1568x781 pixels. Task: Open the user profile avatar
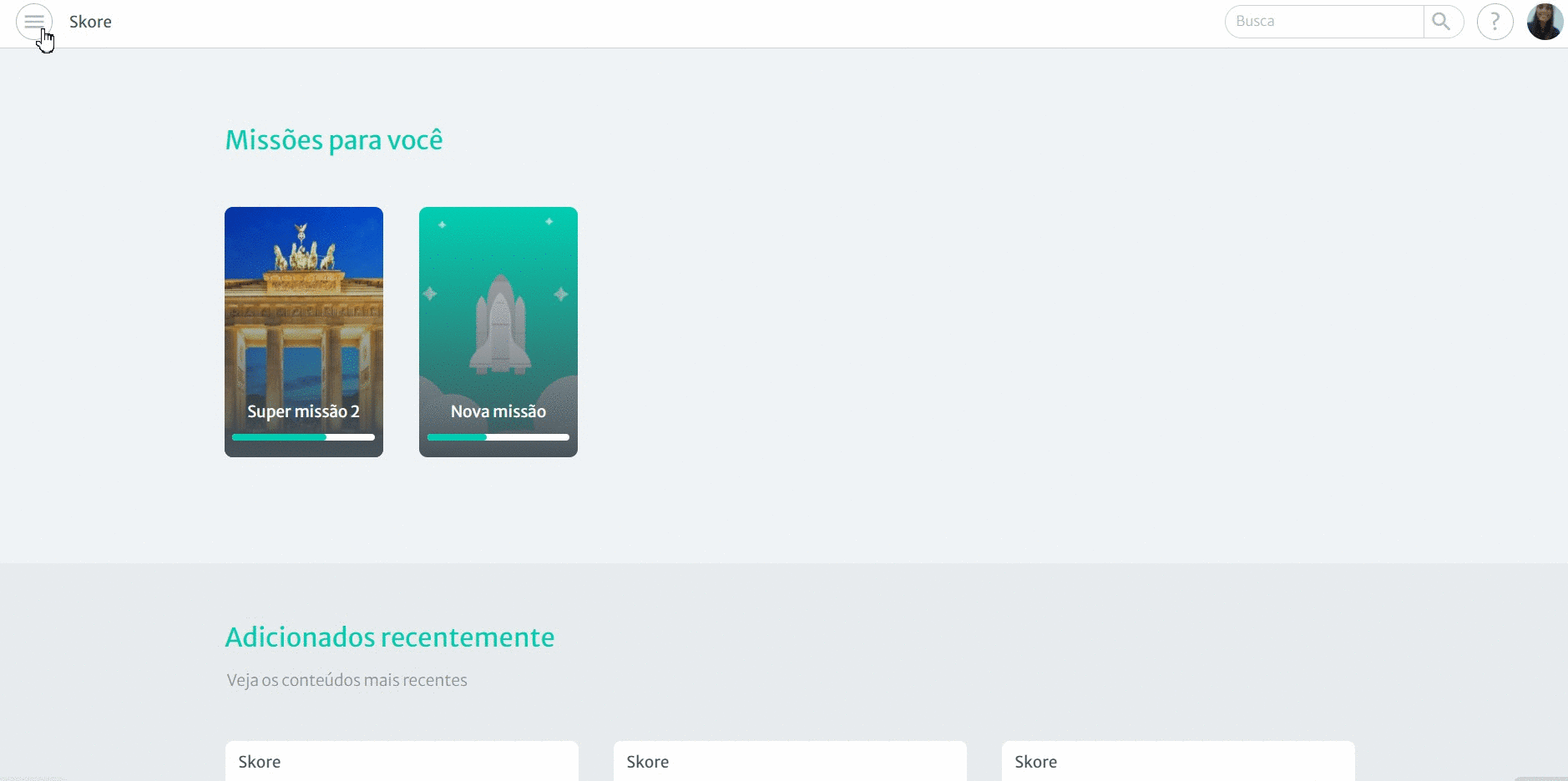click(1545, 22)
